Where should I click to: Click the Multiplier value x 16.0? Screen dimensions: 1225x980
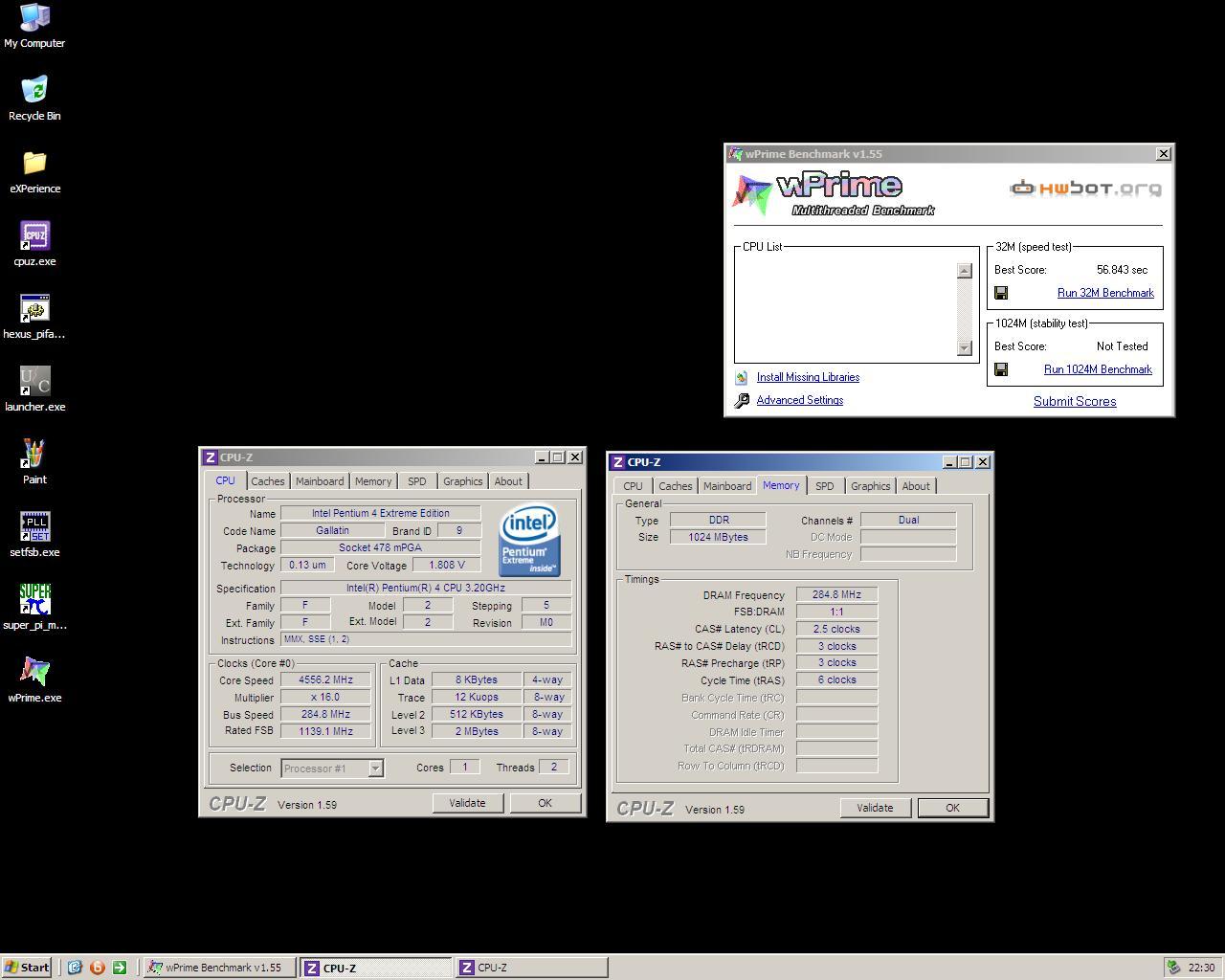tap(325, 698)
